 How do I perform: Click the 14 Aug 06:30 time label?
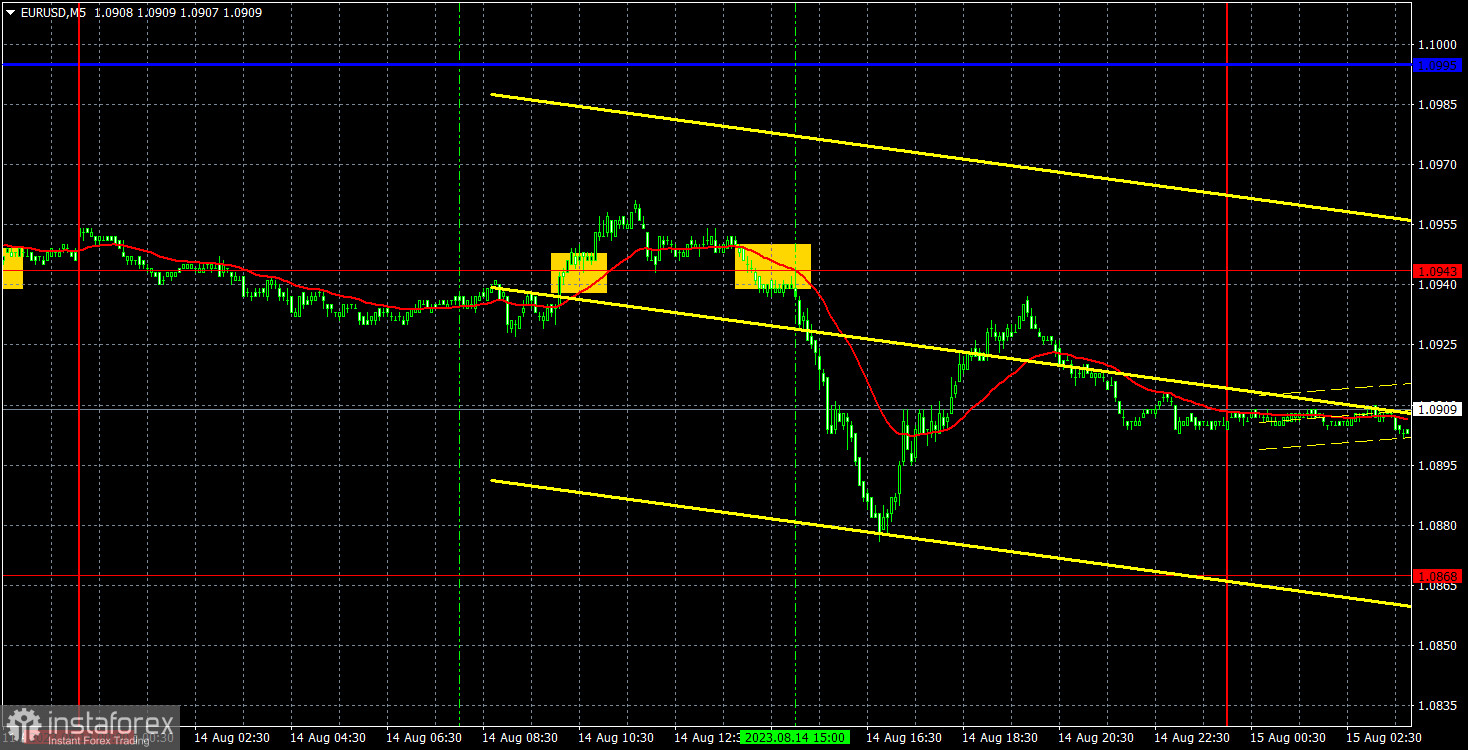click(424, 737)
